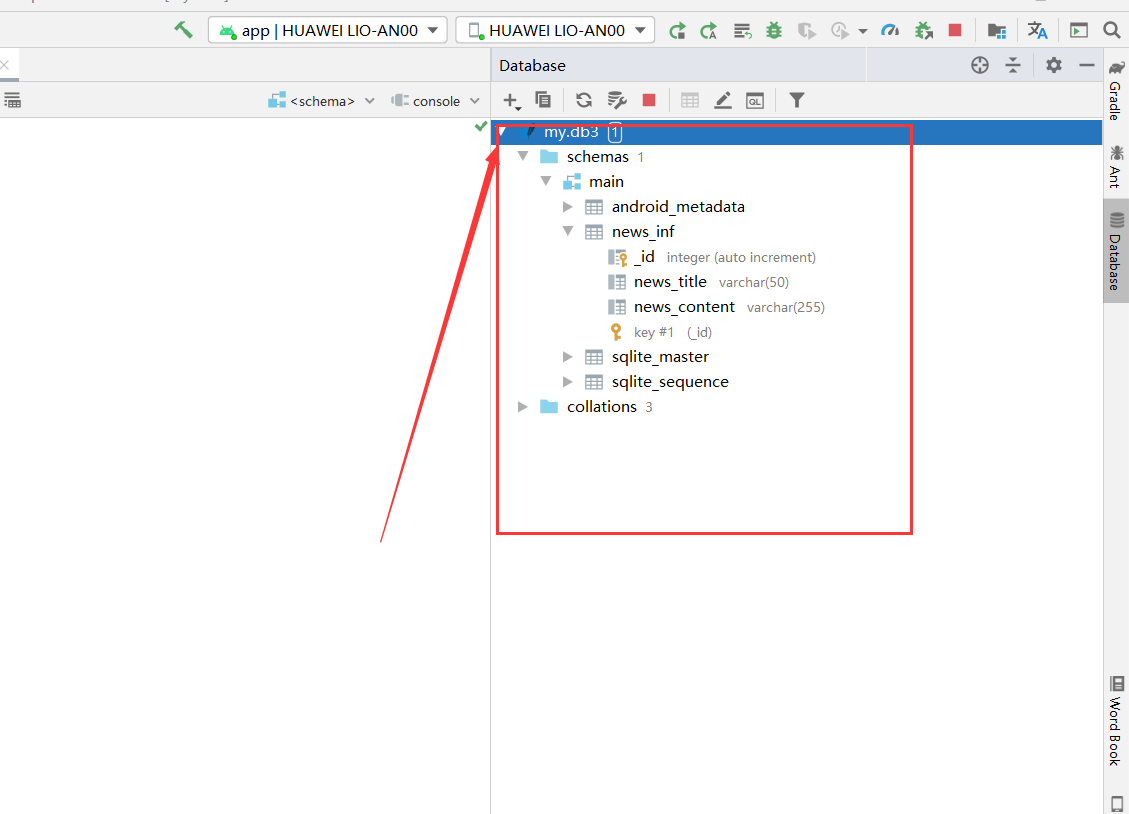Open data source properties with the wrench icon
The width and height of the screenshot is (1129, 814).
(x=616, y=100)
